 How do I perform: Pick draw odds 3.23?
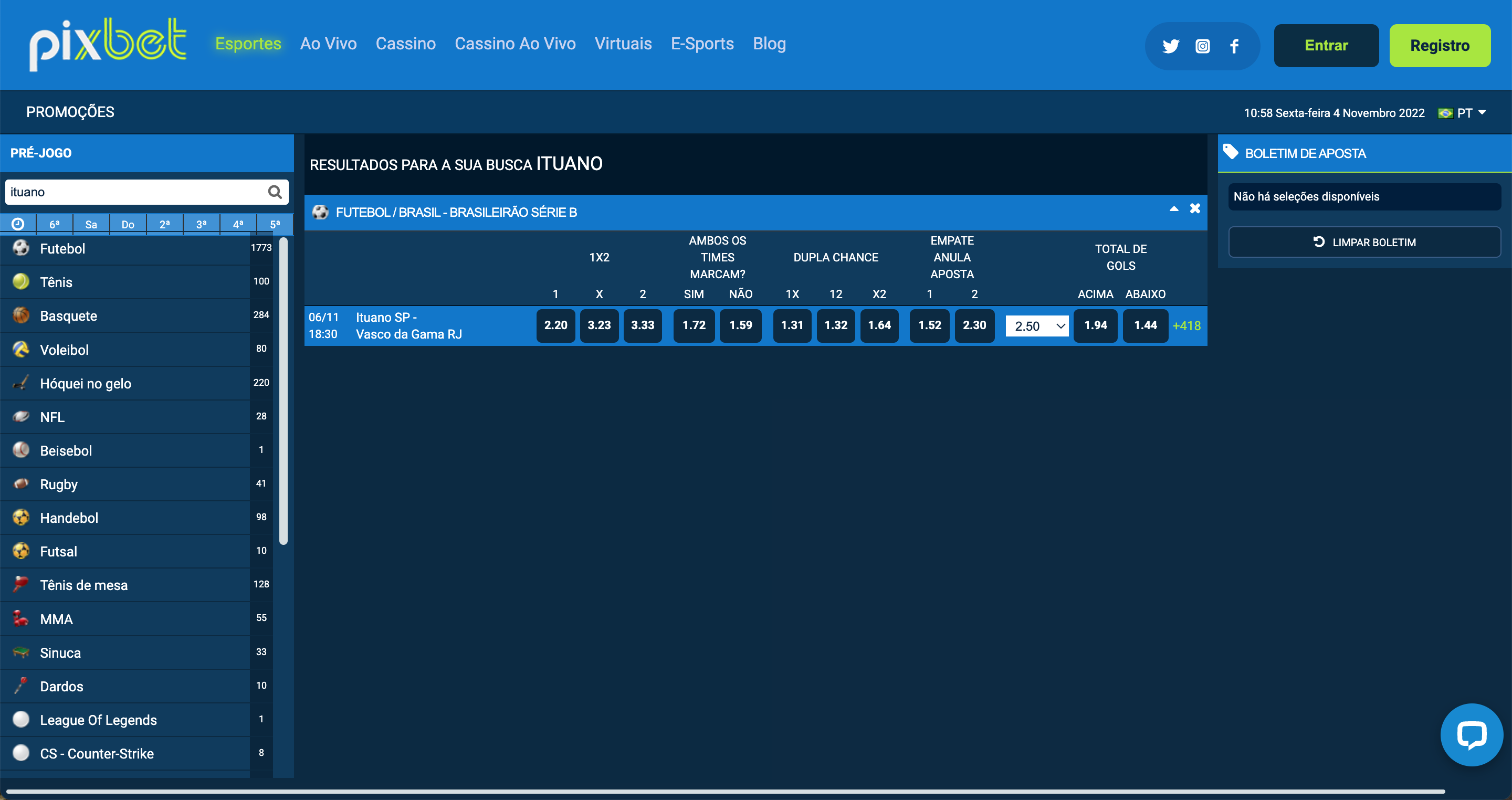coord(598,326)
